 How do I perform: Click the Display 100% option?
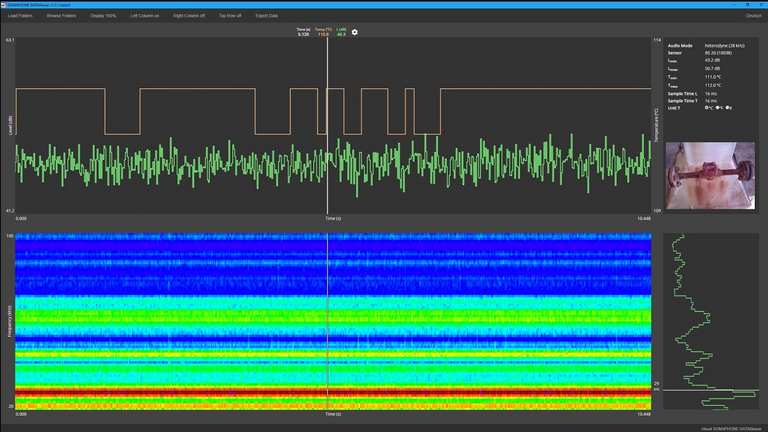pyautogui.click(x=103, y=16)
